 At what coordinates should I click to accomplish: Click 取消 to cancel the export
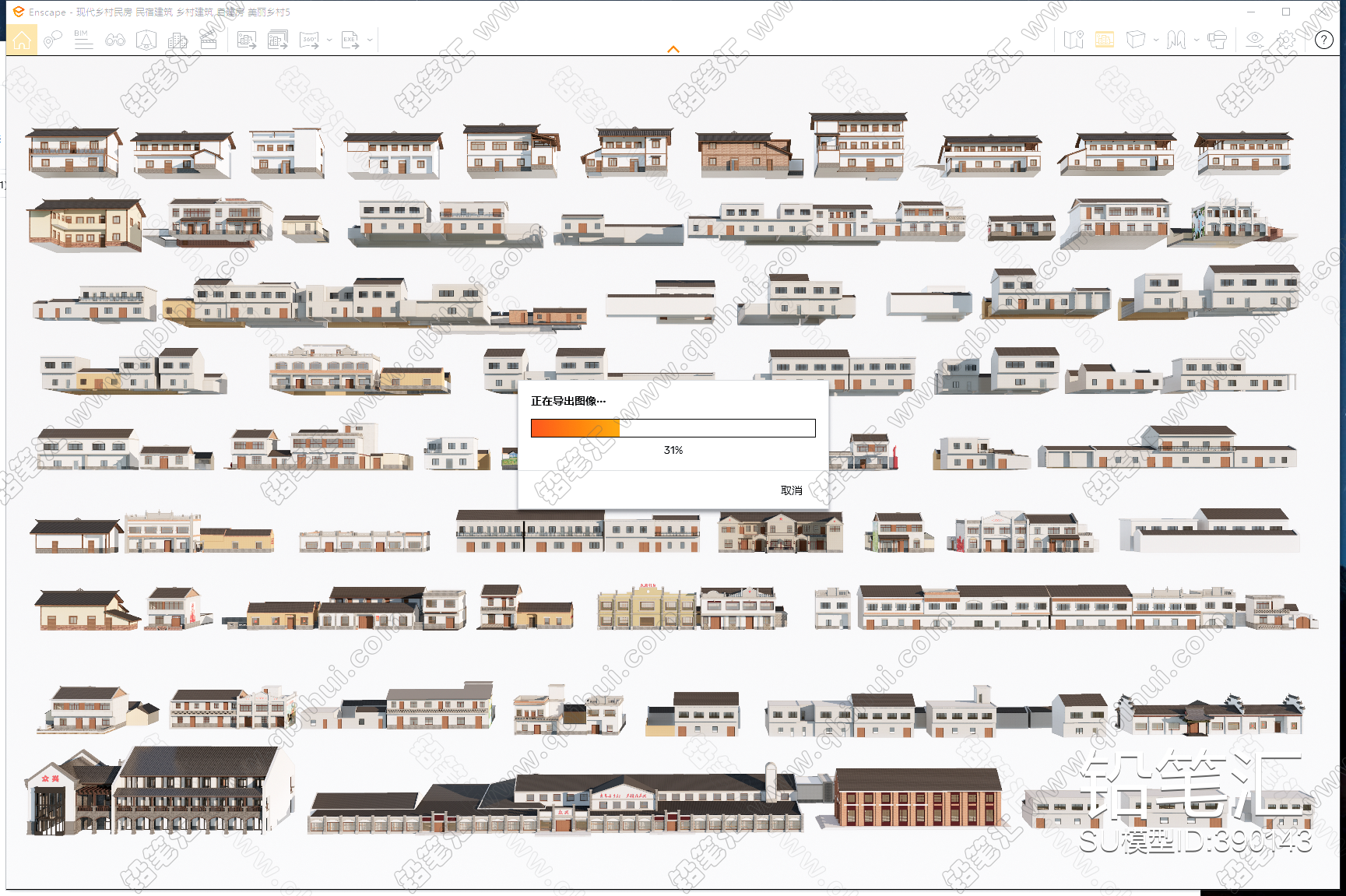791,490
